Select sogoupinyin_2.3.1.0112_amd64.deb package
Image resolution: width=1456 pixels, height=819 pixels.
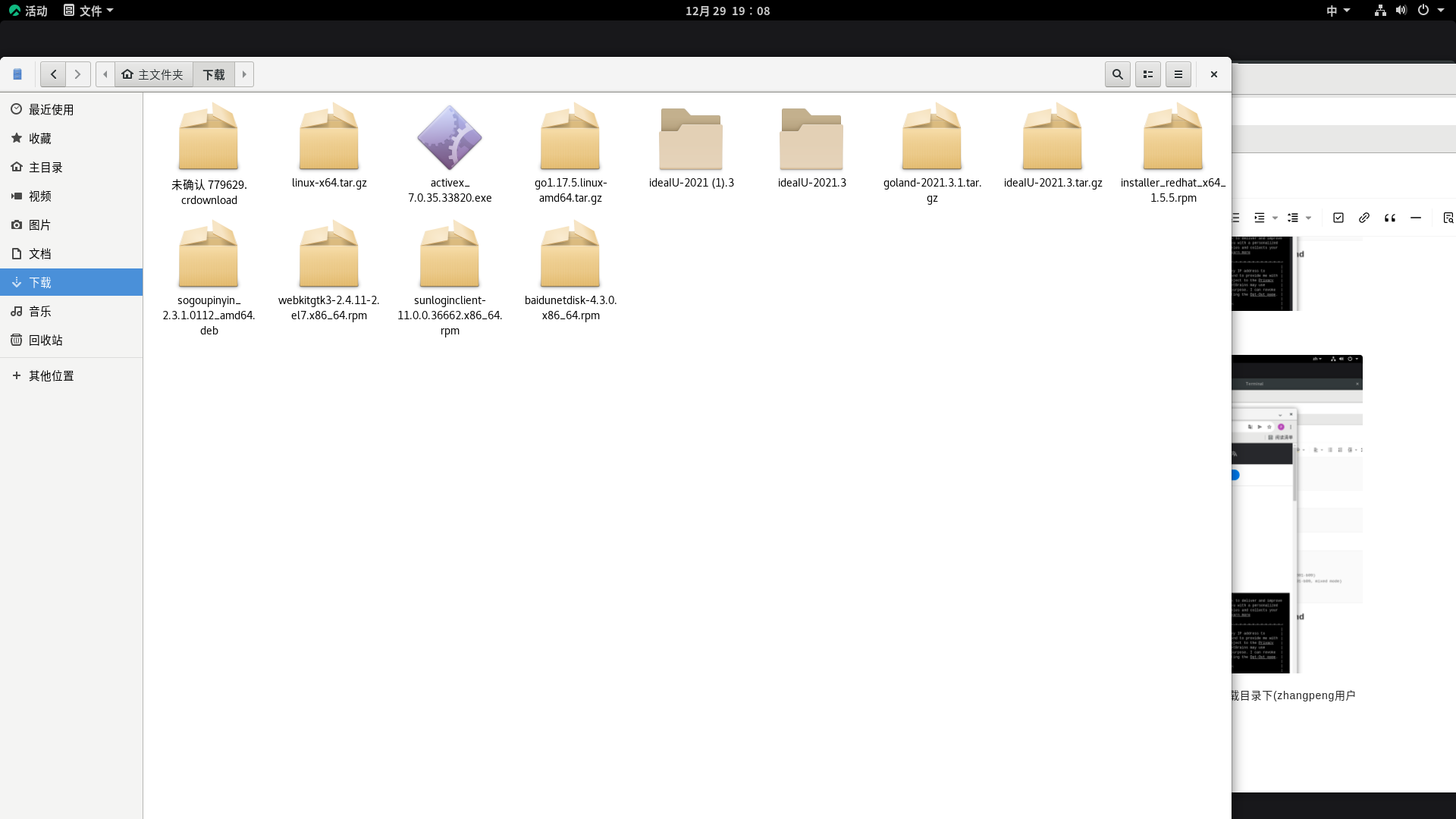pyautogui.click(x=209, y=278)
